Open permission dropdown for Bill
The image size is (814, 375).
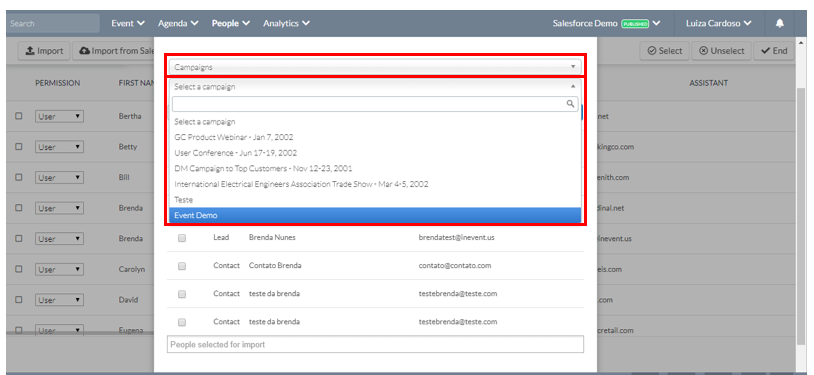click(59, 178)
